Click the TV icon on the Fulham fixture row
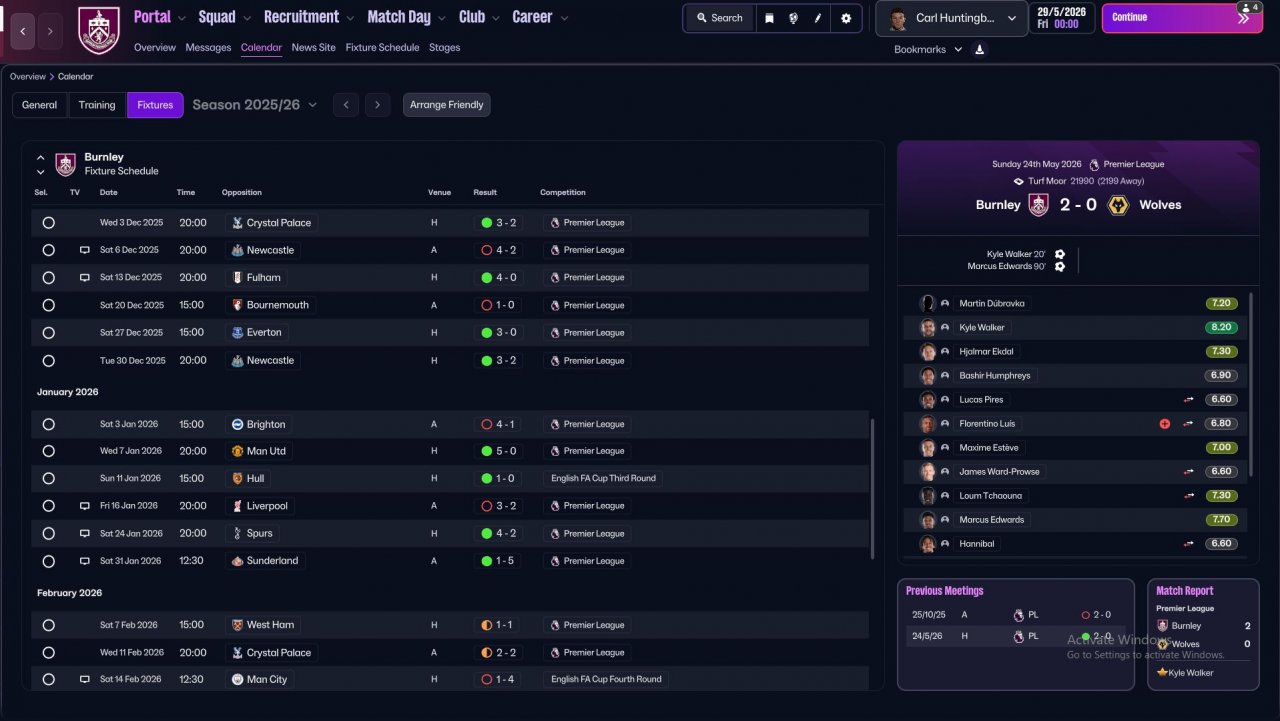 point(85,277)
